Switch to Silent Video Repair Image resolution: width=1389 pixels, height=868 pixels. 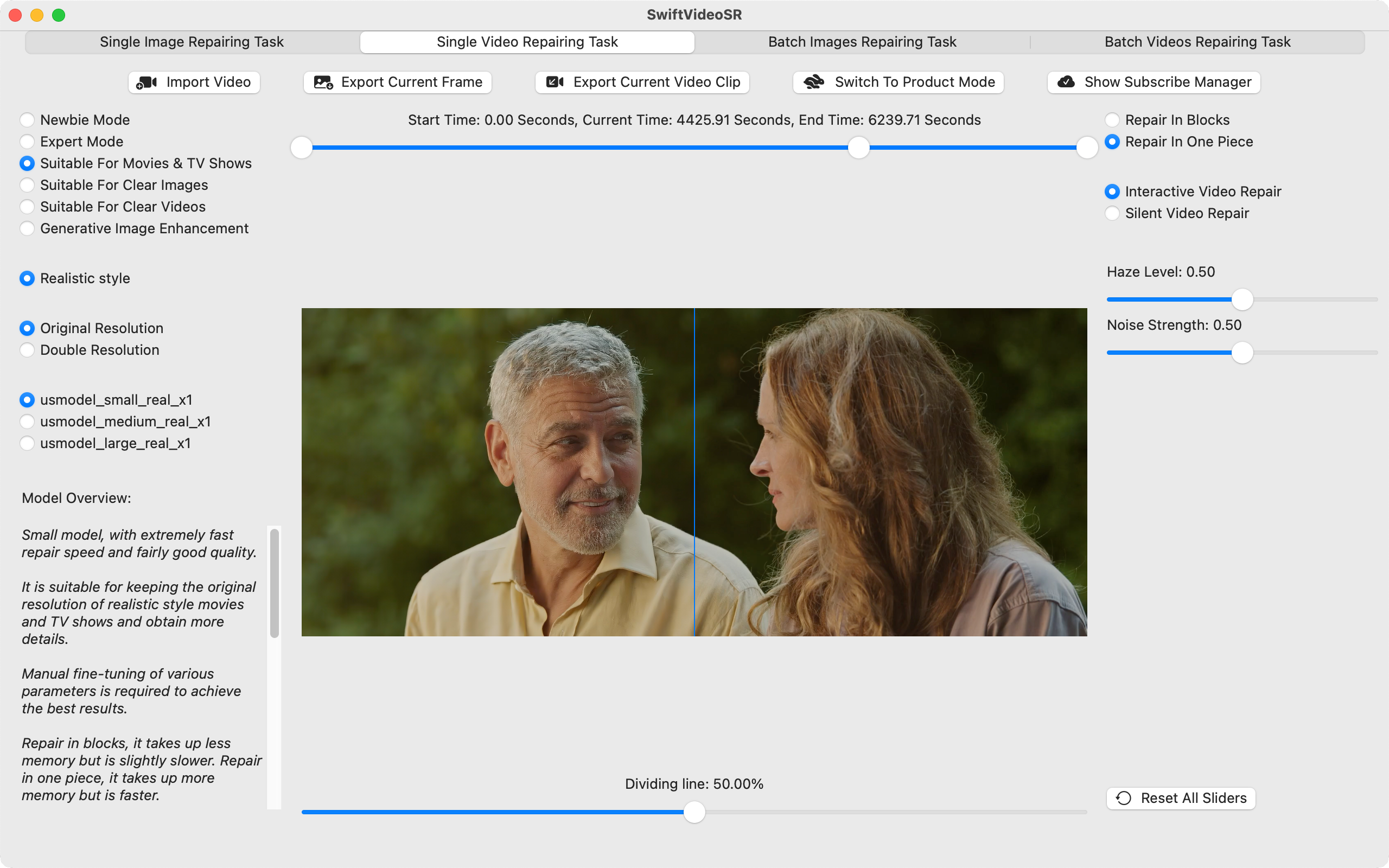click(x=1112, y=214)
